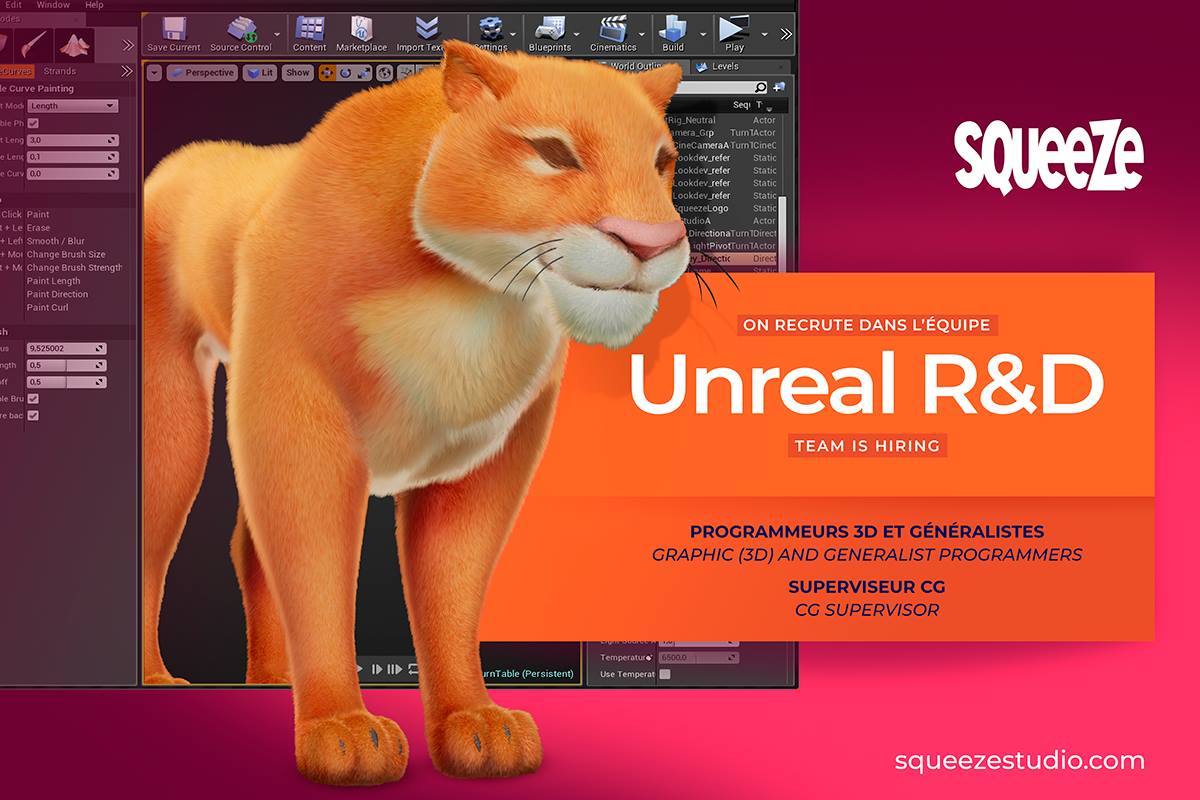Click the Save Current toolbar icon
1200x800 pixels.
[x=173, y=29]
